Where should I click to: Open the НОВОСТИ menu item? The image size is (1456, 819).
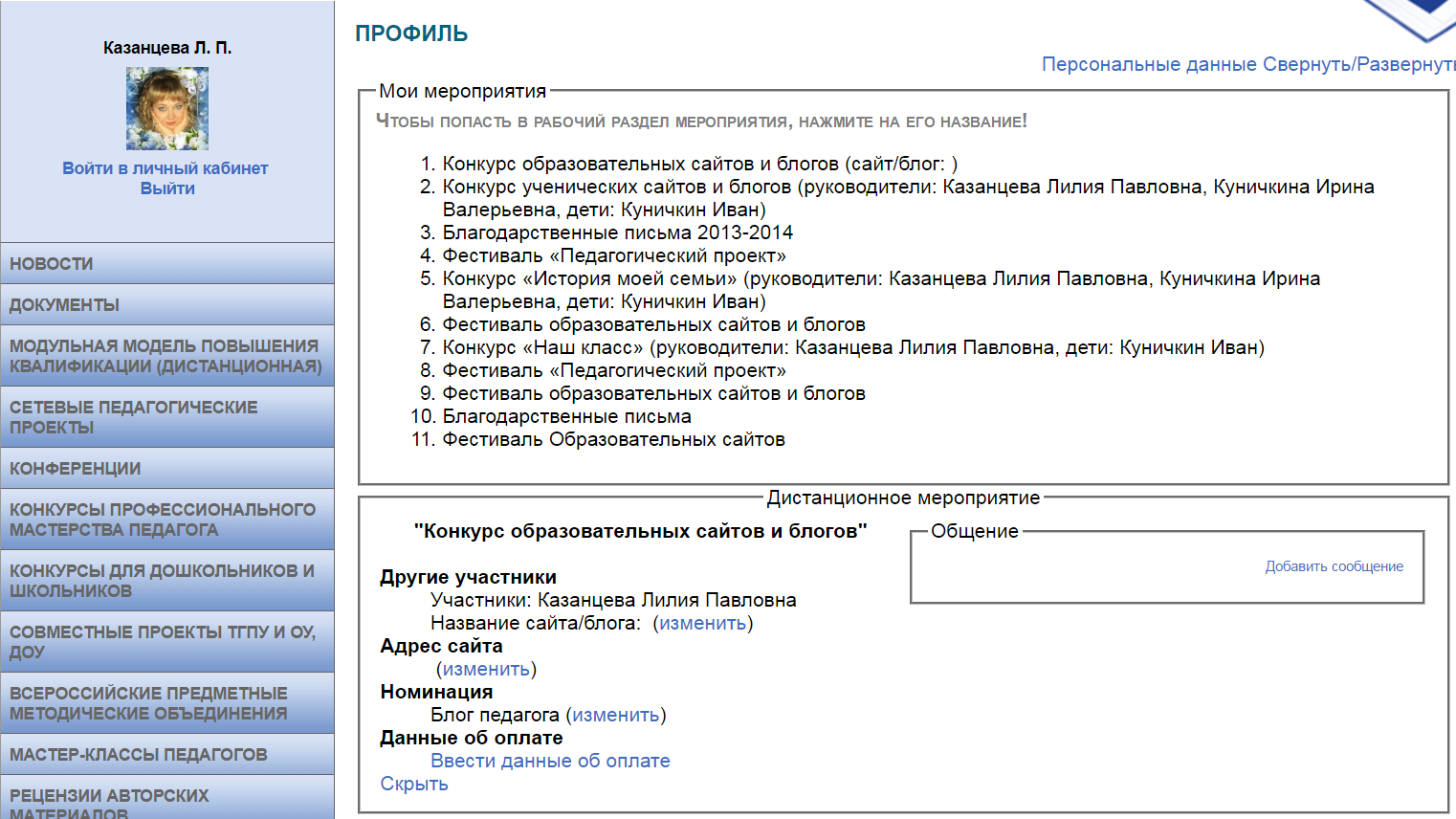[x=167, y=263]
